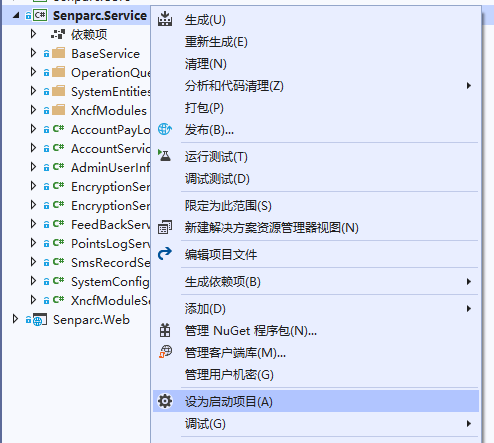Choose 打包(P) pack option

(x=316, y=108)
